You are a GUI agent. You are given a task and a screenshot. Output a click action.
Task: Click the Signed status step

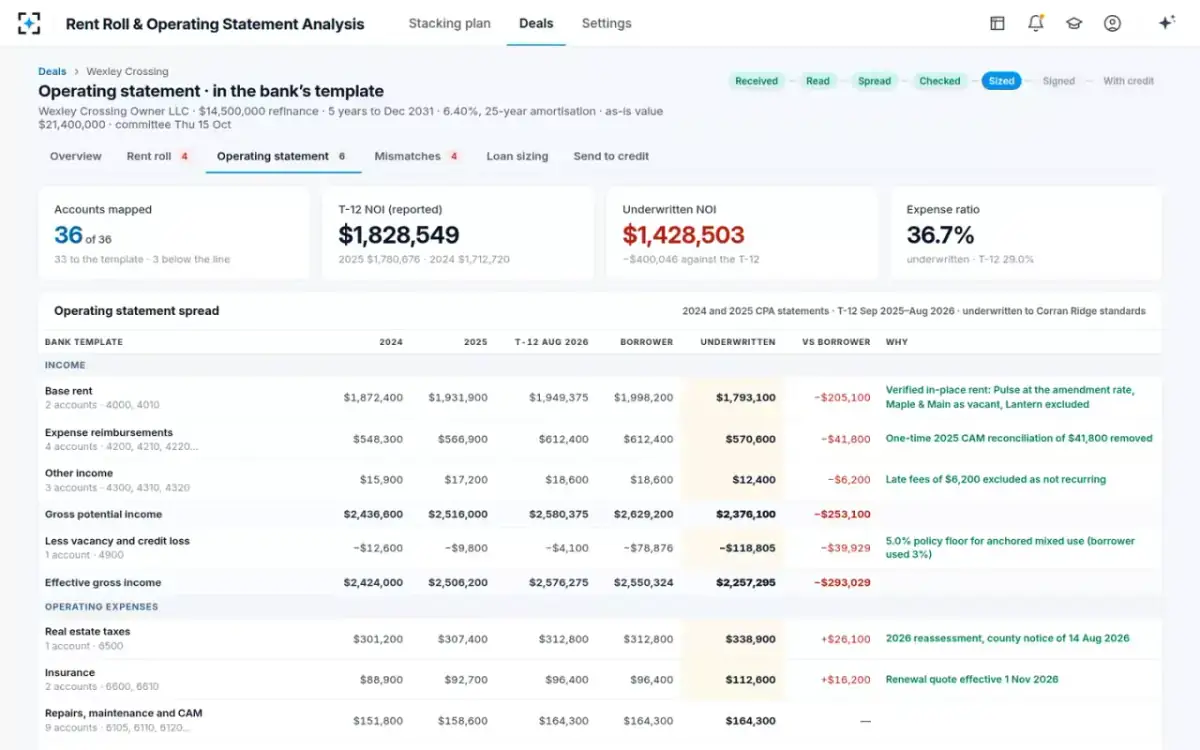point(1059,81)
